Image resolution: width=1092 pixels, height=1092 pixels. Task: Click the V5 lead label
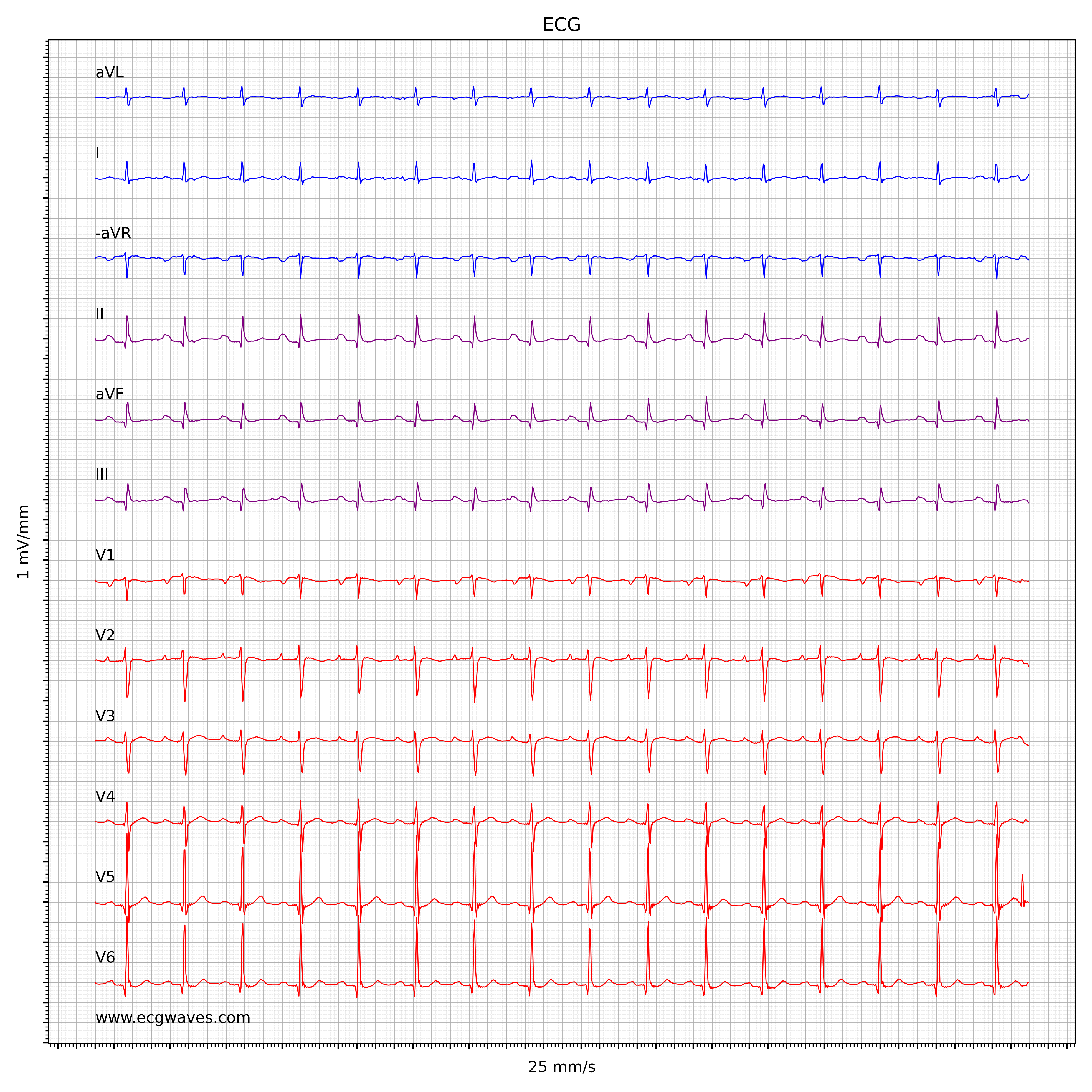point(105,877)
